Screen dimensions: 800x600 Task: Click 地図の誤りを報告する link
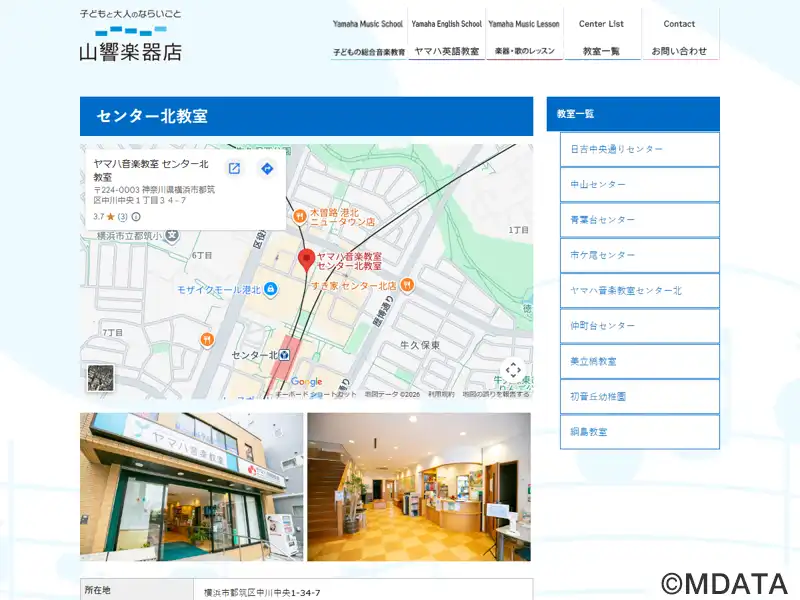click(496, 394)
